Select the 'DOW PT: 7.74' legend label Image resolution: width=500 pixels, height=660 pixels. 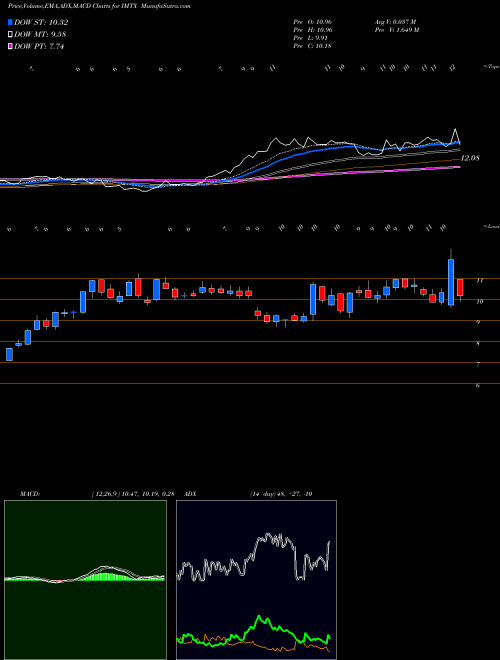[x=39, y=46]
